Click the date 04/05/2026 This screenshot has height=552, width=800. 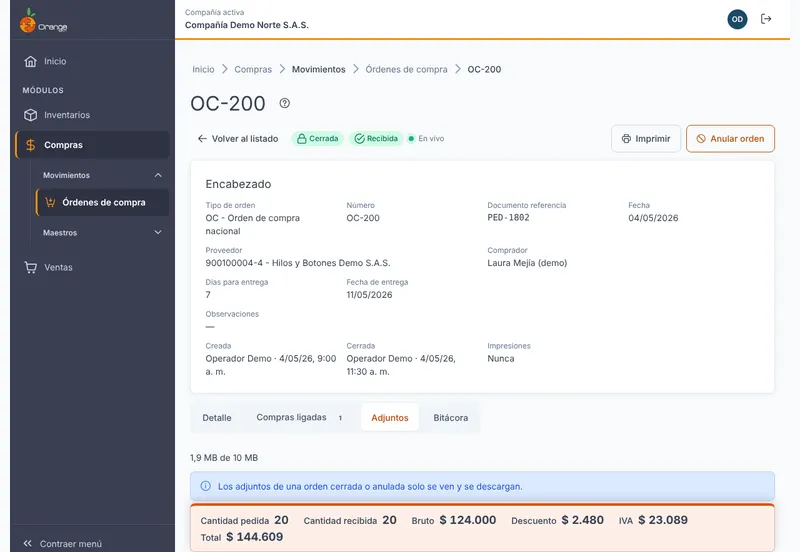653,218
